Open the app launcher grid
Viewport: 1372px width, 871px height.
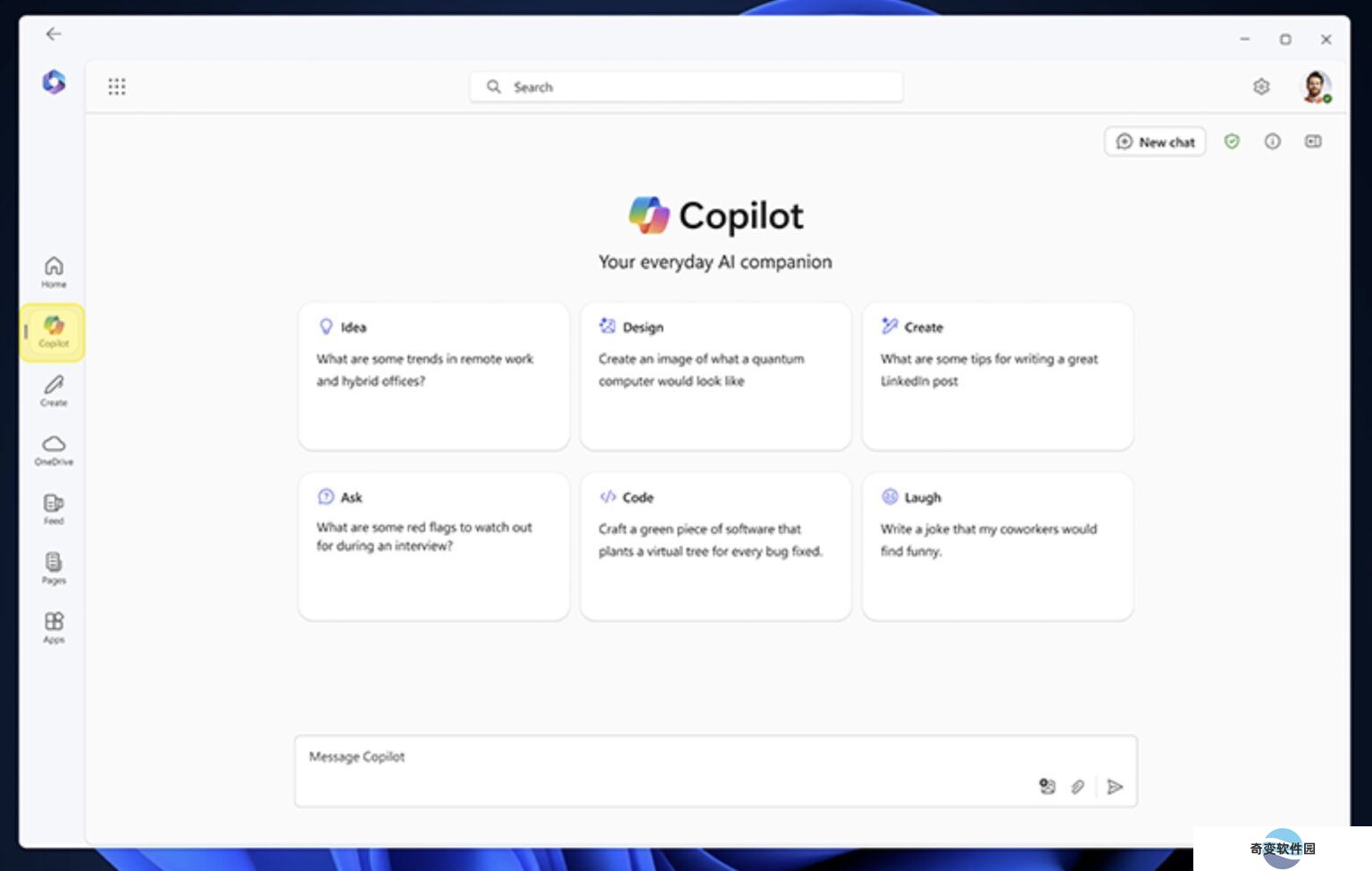[117, 87]
